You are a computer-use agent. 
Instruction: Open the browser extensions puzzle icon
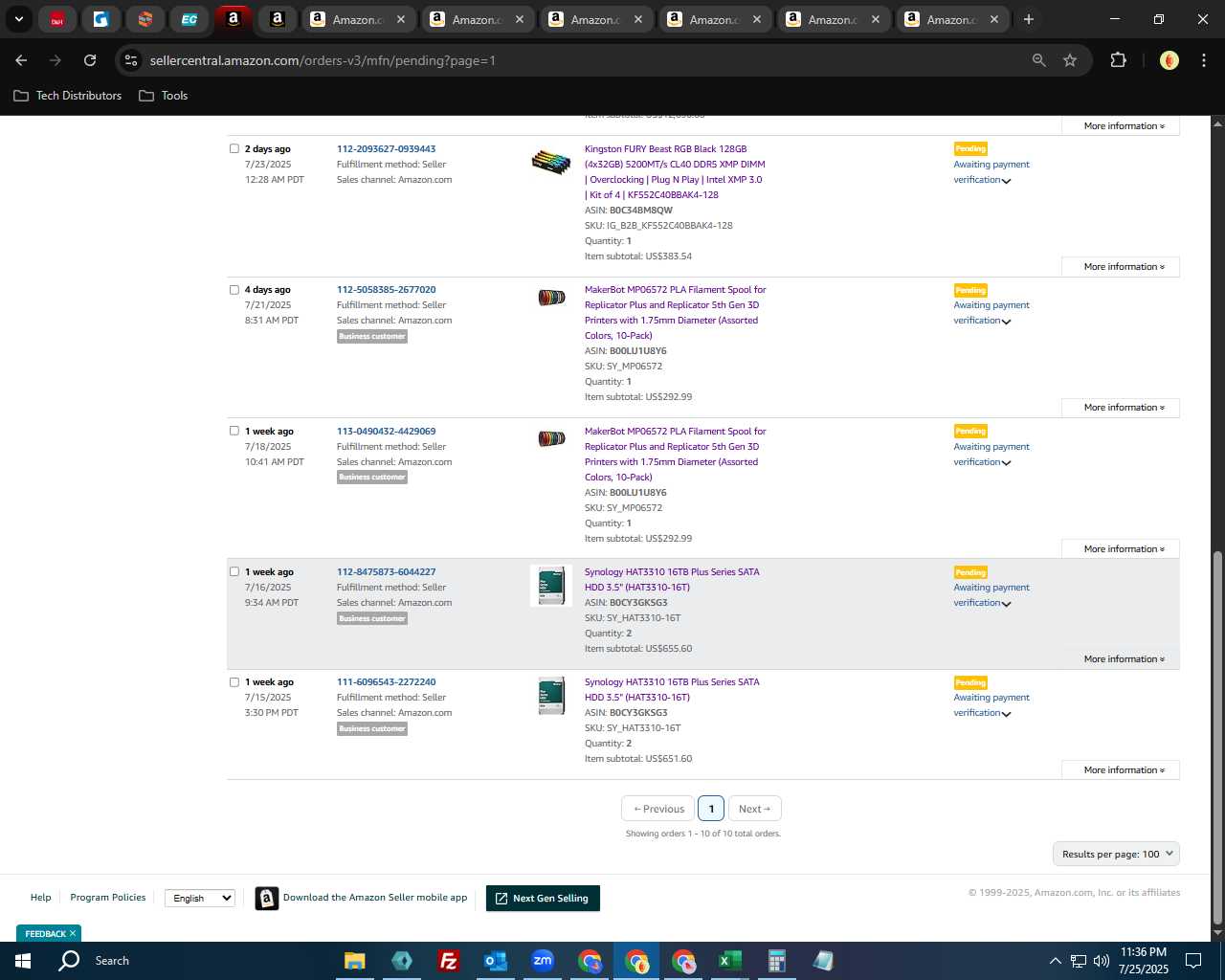pyautogui.click(x=1118, y=60)
